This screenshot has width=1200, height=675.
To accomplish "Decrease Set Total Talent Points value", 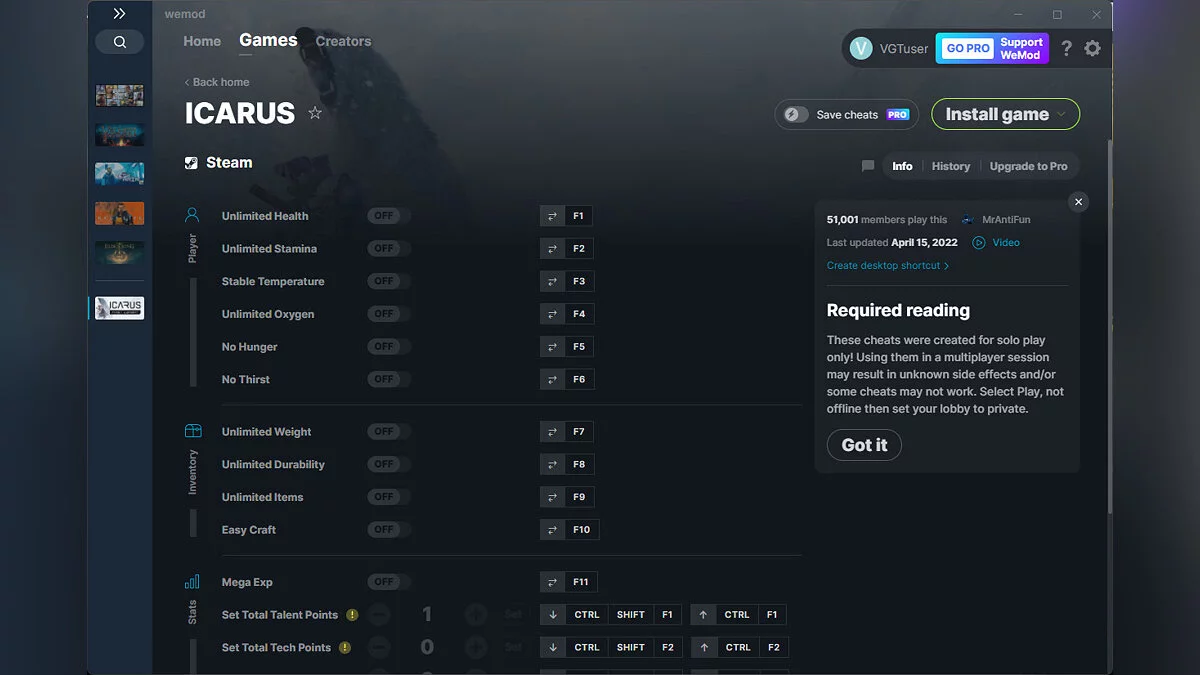I will coord(379,615).
